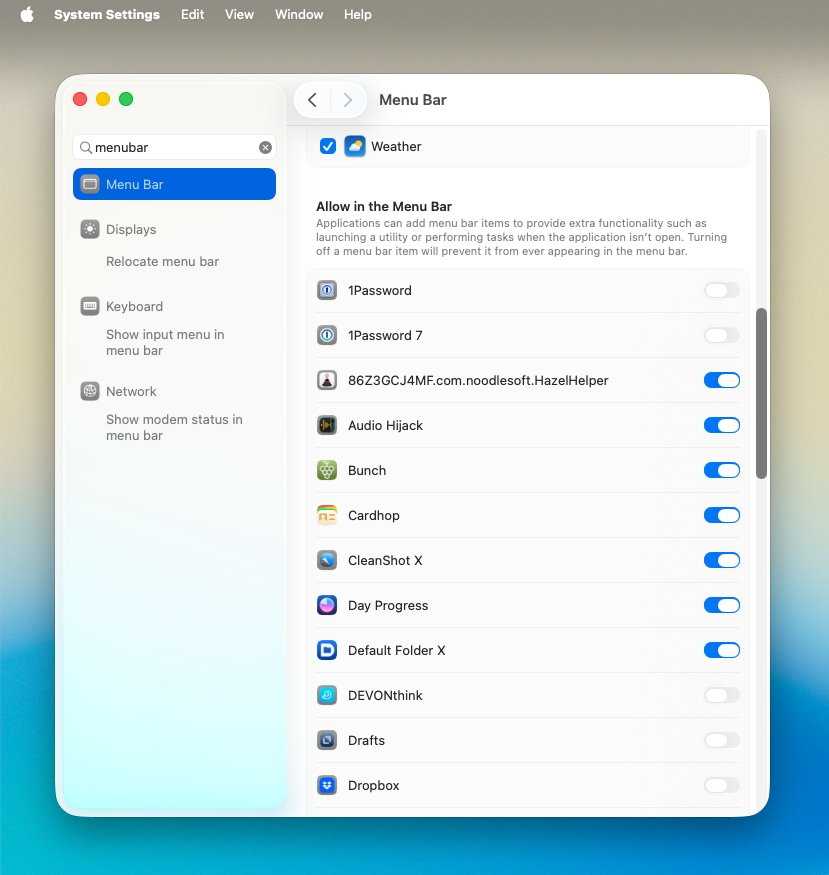Click the Day Progress app icon
This screenshot has width=829, height=875.
point(327,605)
